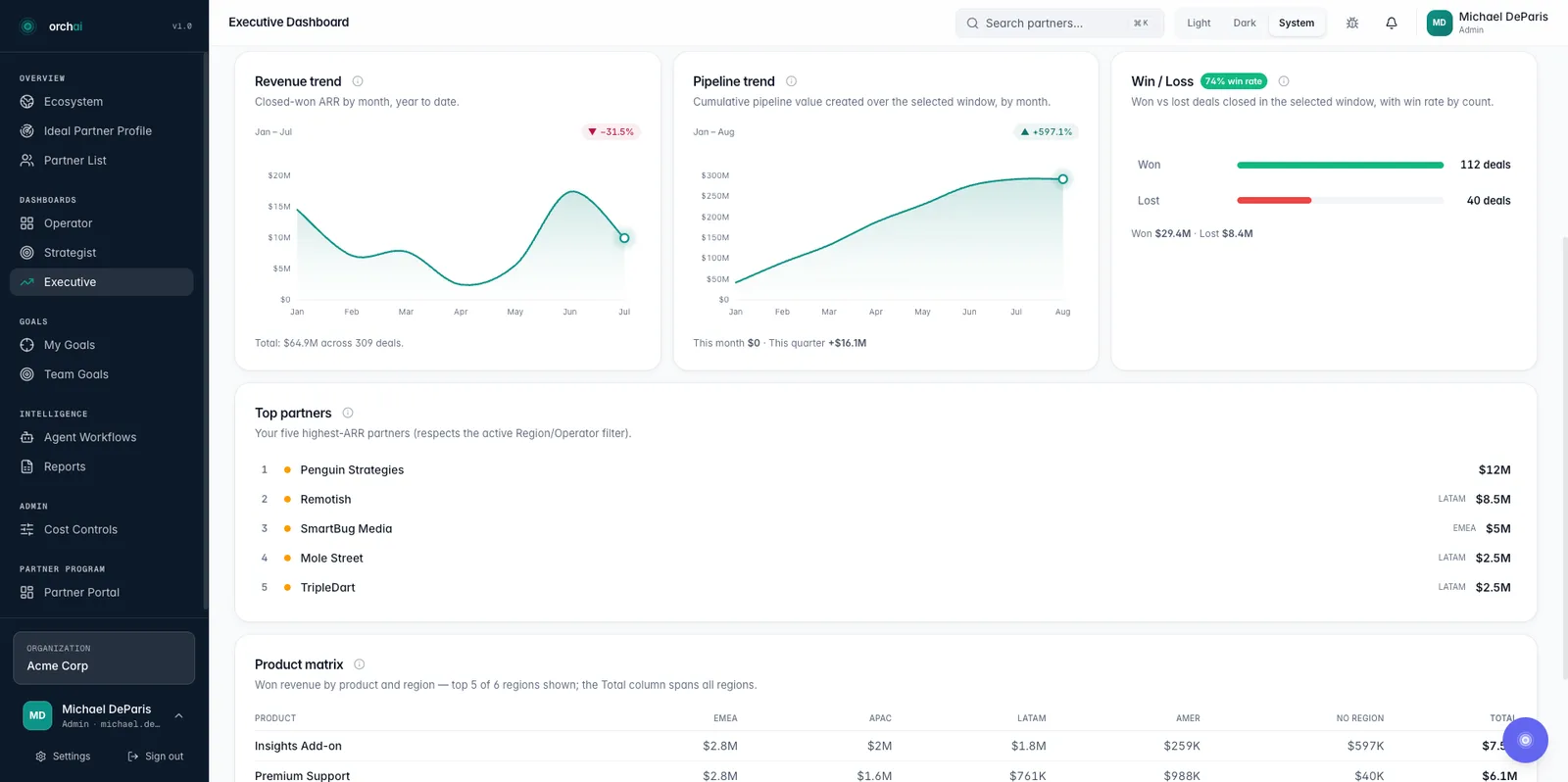Open Penguin Strategies partner

click(x=883, y=470)
